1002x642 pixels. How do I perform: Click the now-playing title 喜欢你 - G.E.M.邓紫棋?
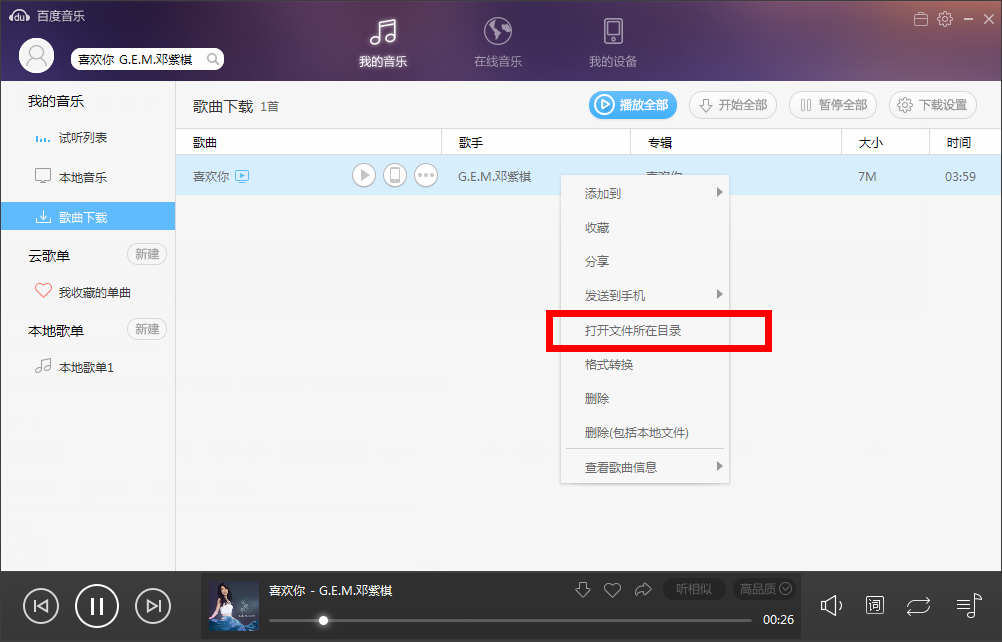[330, 591]
